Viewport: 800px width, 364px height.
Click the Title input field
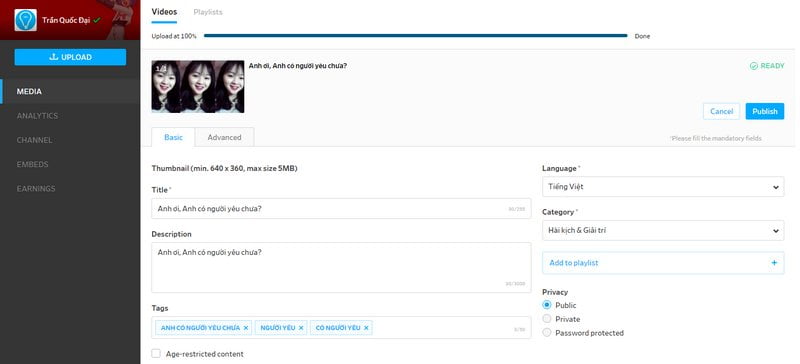341,208
